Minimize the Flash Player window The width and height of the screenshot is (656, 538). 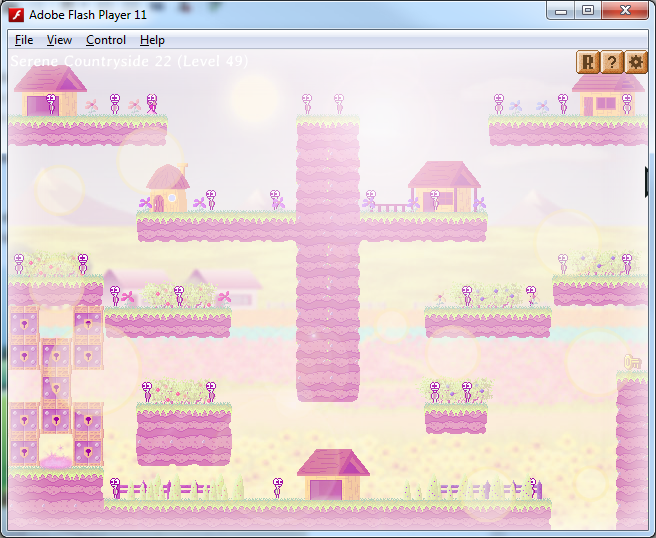click(562, 11)
